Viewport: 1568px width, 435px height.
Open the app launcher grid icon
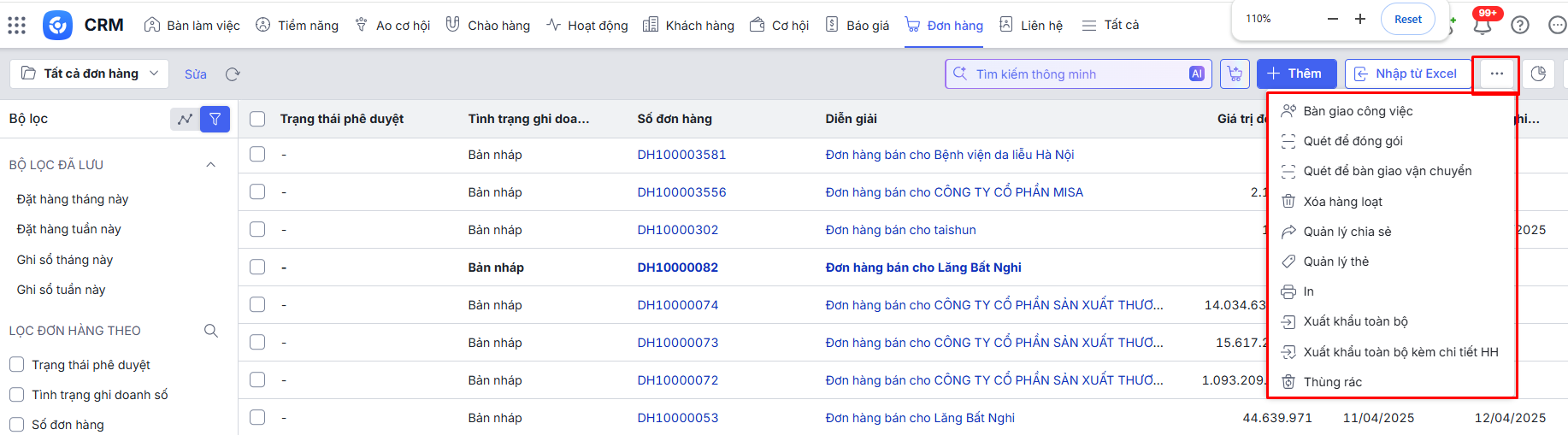(x=16, y=25)
